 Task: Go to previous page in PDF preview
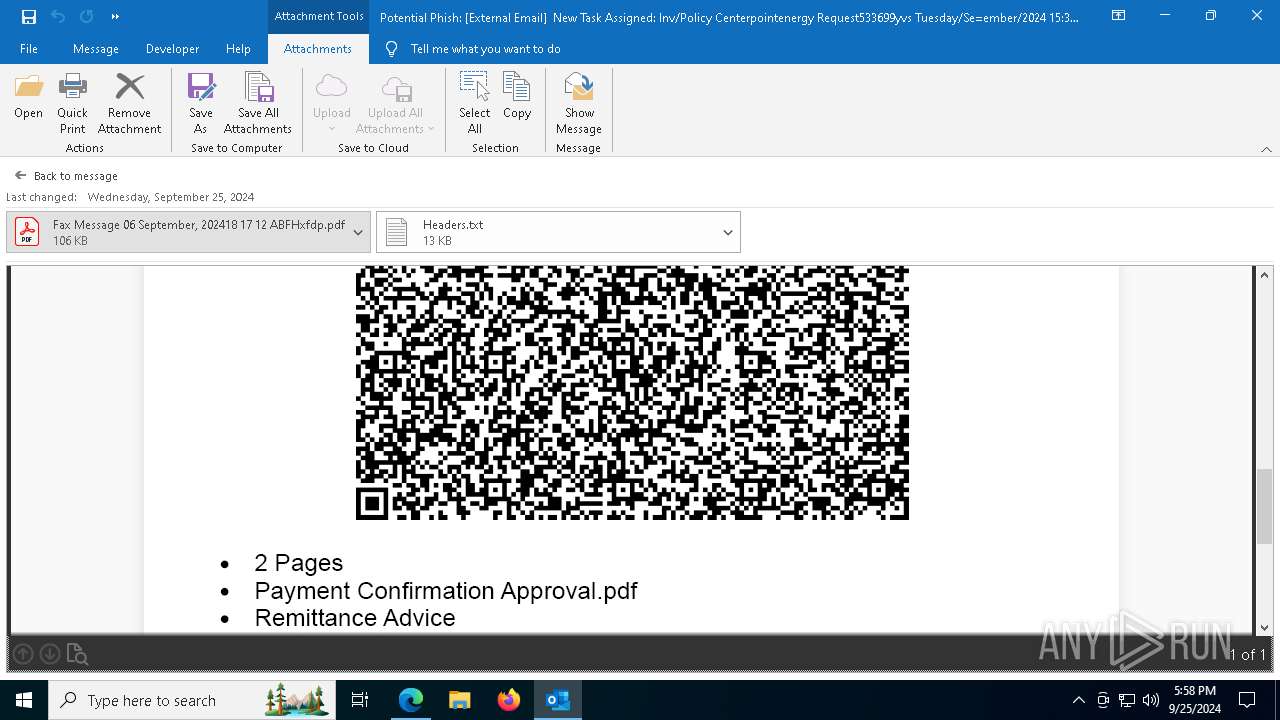coord(23,654)
